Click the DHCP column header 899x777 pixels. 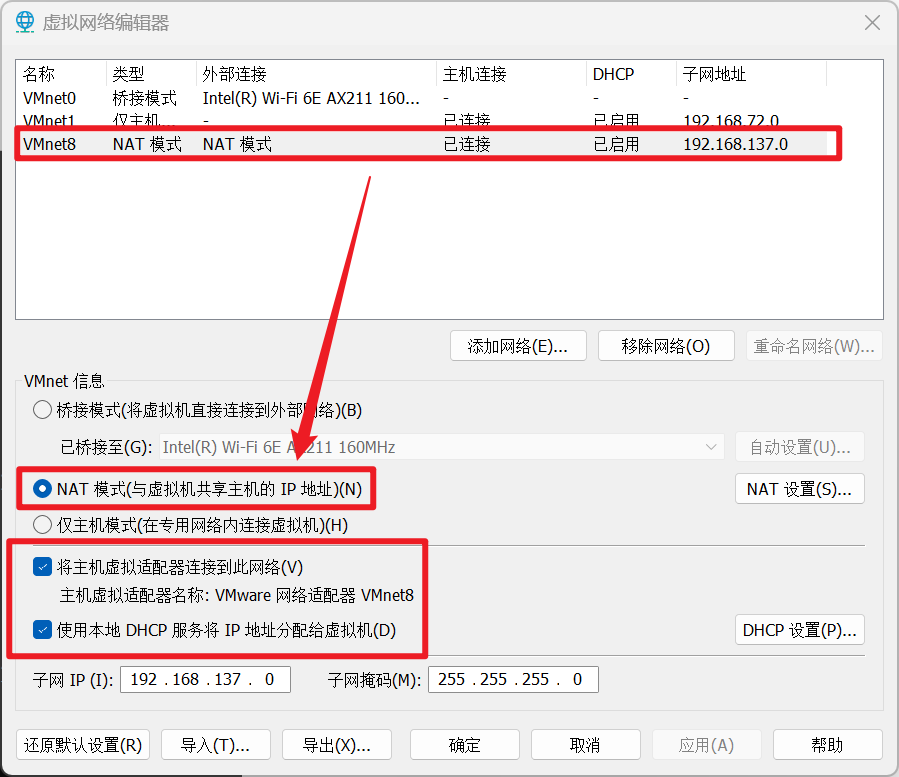pyautogui.click(x=631, y=74)
